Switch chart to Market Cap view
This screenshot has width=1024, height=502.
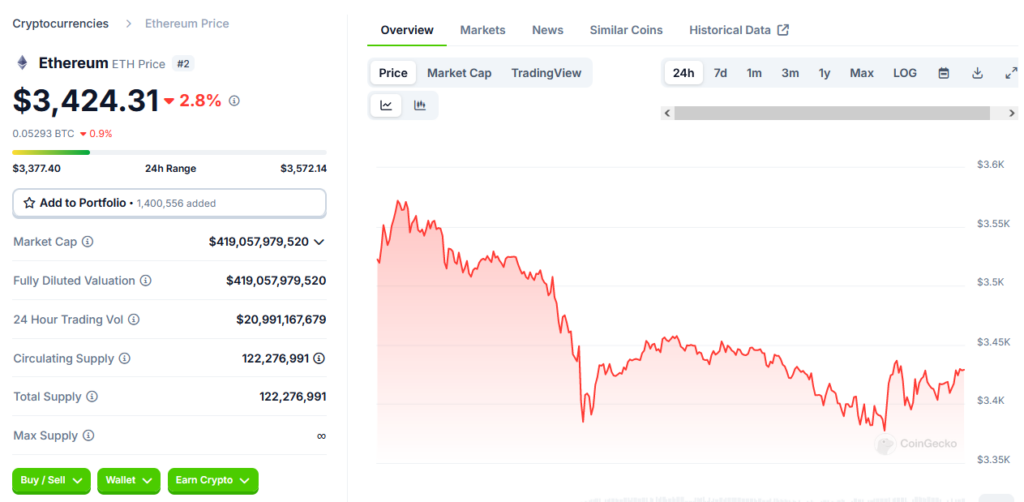coord(459,73)
